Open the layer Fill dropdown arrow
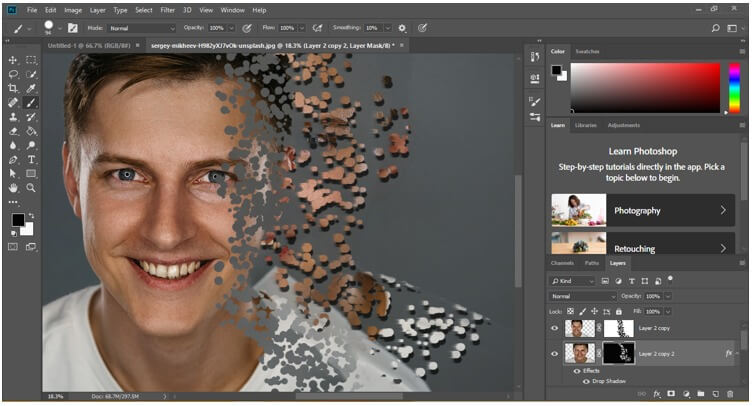The height and width of the screenshot is (406, 752). (668, 312)
